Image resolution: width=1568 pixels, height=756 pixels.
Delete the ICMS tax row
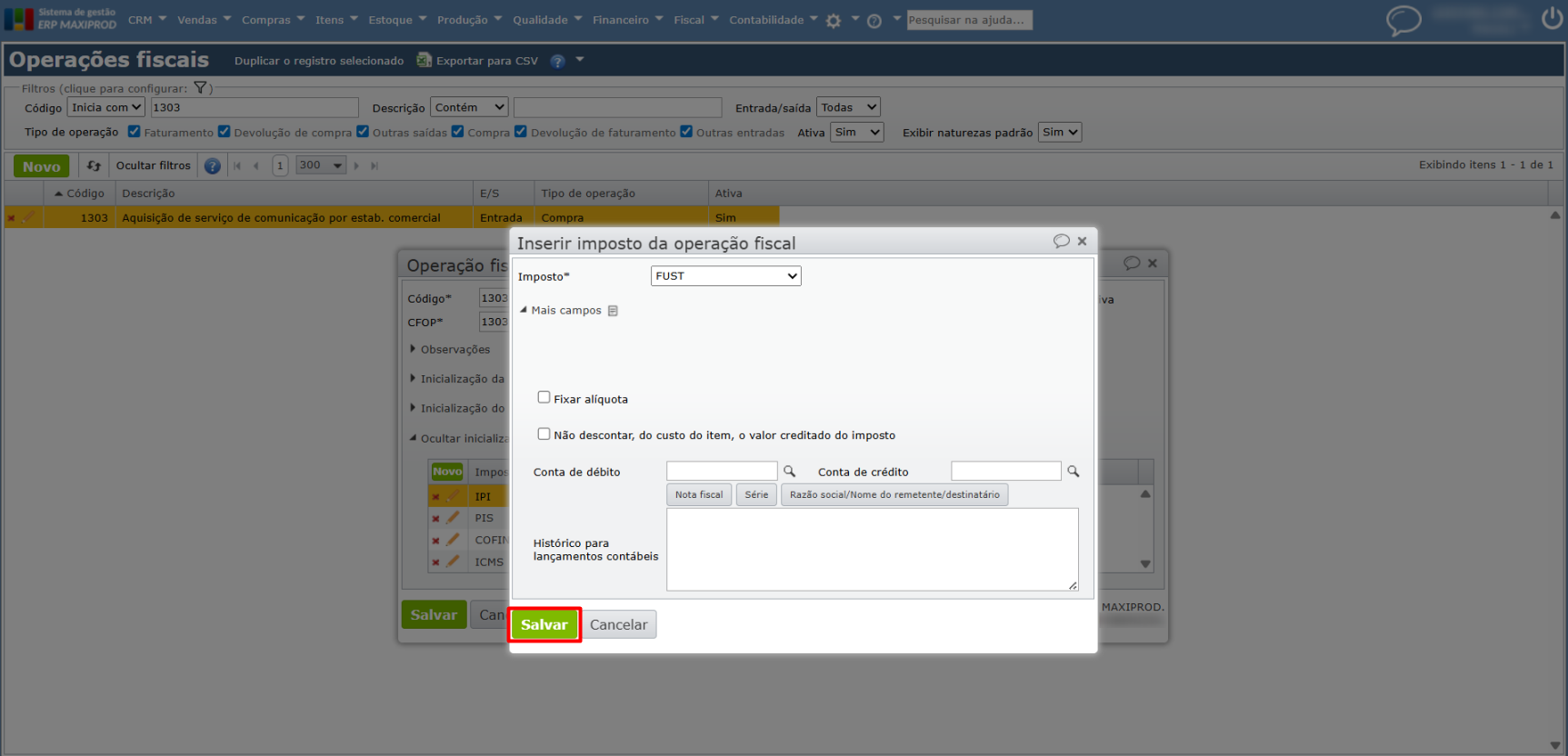(x=436, y=562)
